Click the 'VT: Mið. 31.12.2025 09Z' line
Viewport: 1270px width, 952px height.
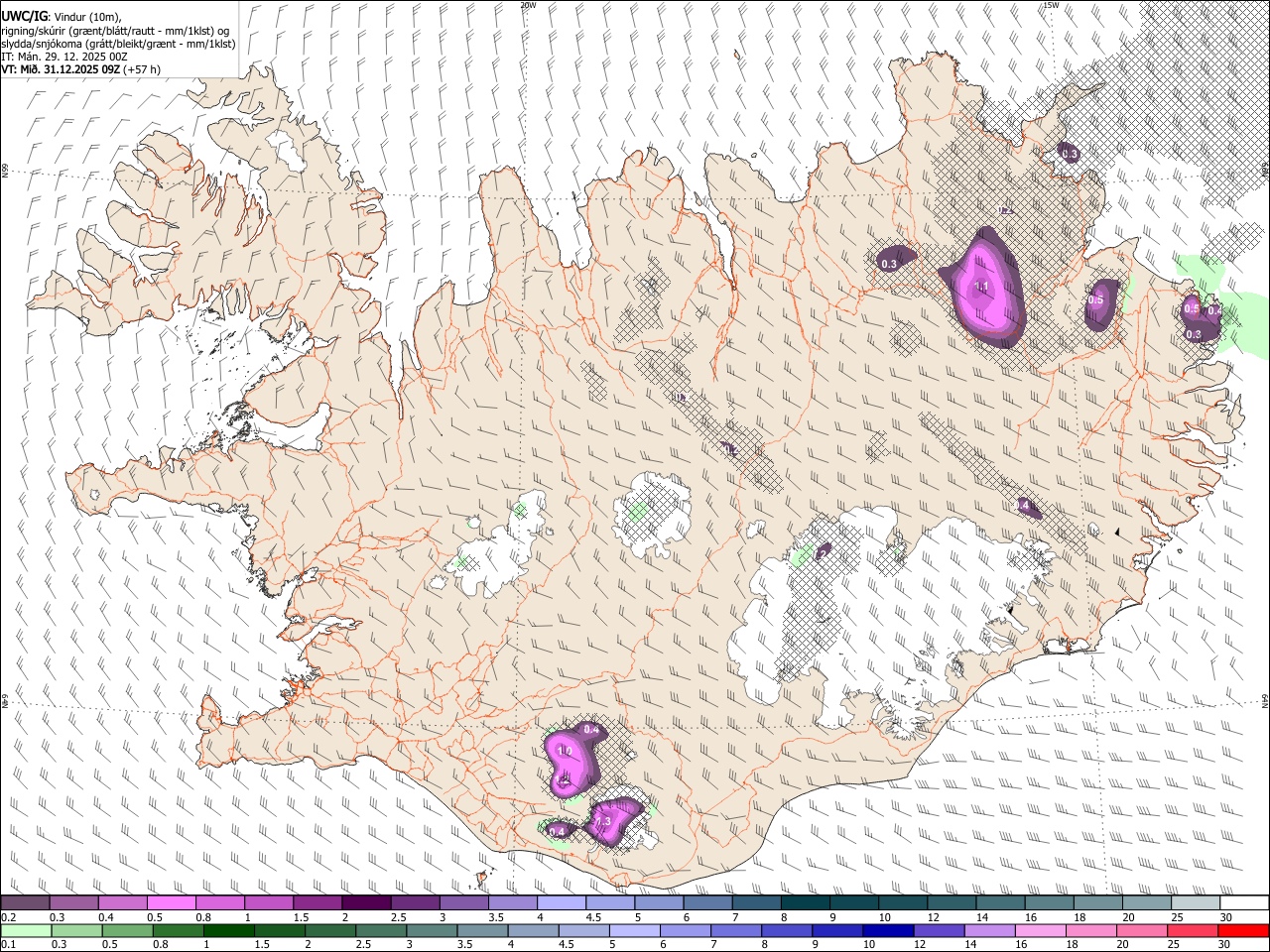(61, 69)
